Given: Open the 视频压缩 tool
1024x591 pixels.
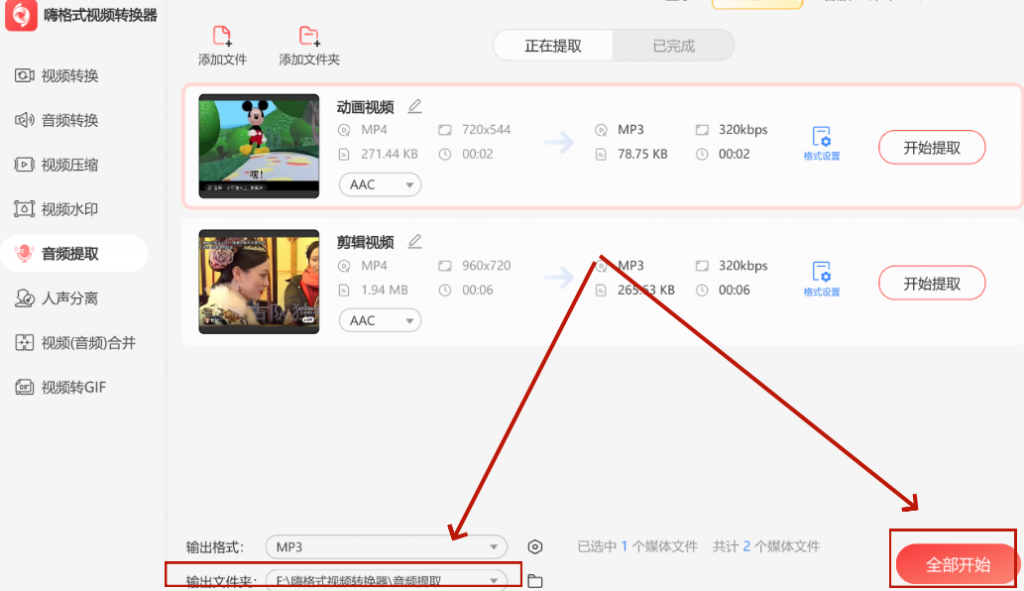Looking at the screenshot, I should pos(60,164).
